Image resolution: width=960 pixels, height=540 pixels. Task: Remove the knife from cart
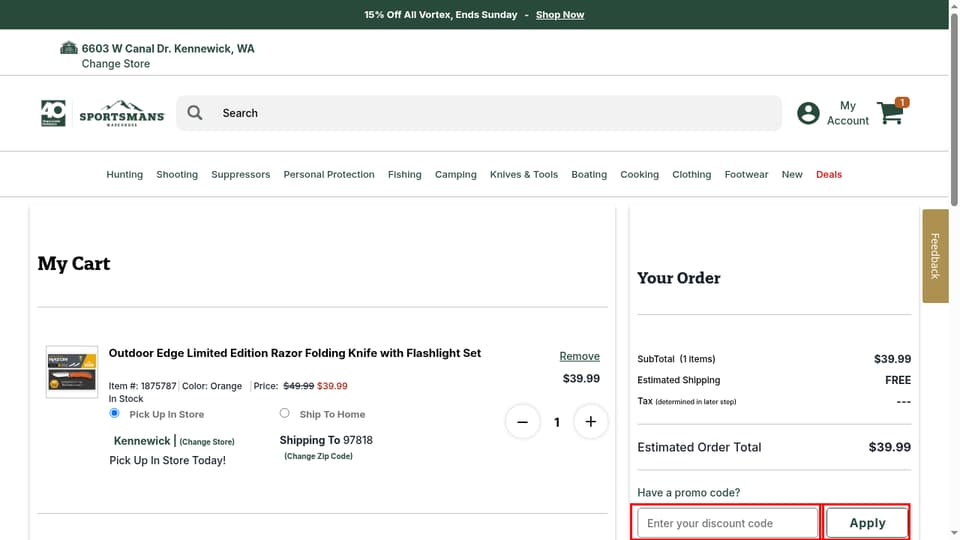click(579, 356)
